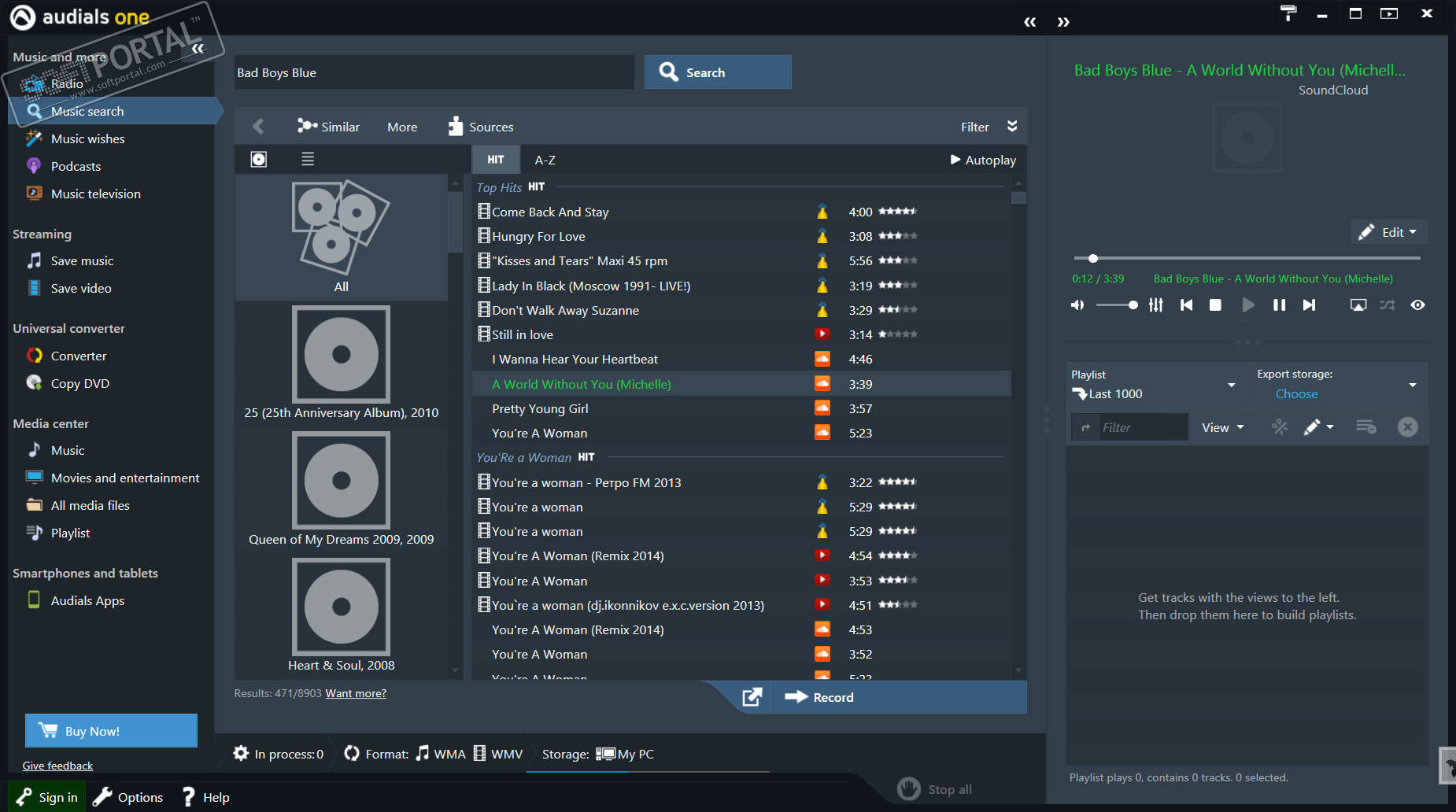
Task: Open the Want more? link
Action: 356,693
